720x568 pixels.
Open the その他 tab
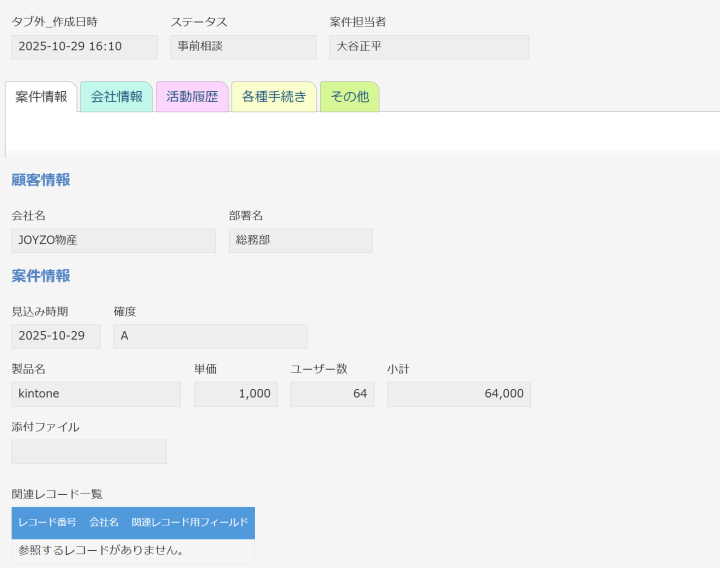(349, 97)
